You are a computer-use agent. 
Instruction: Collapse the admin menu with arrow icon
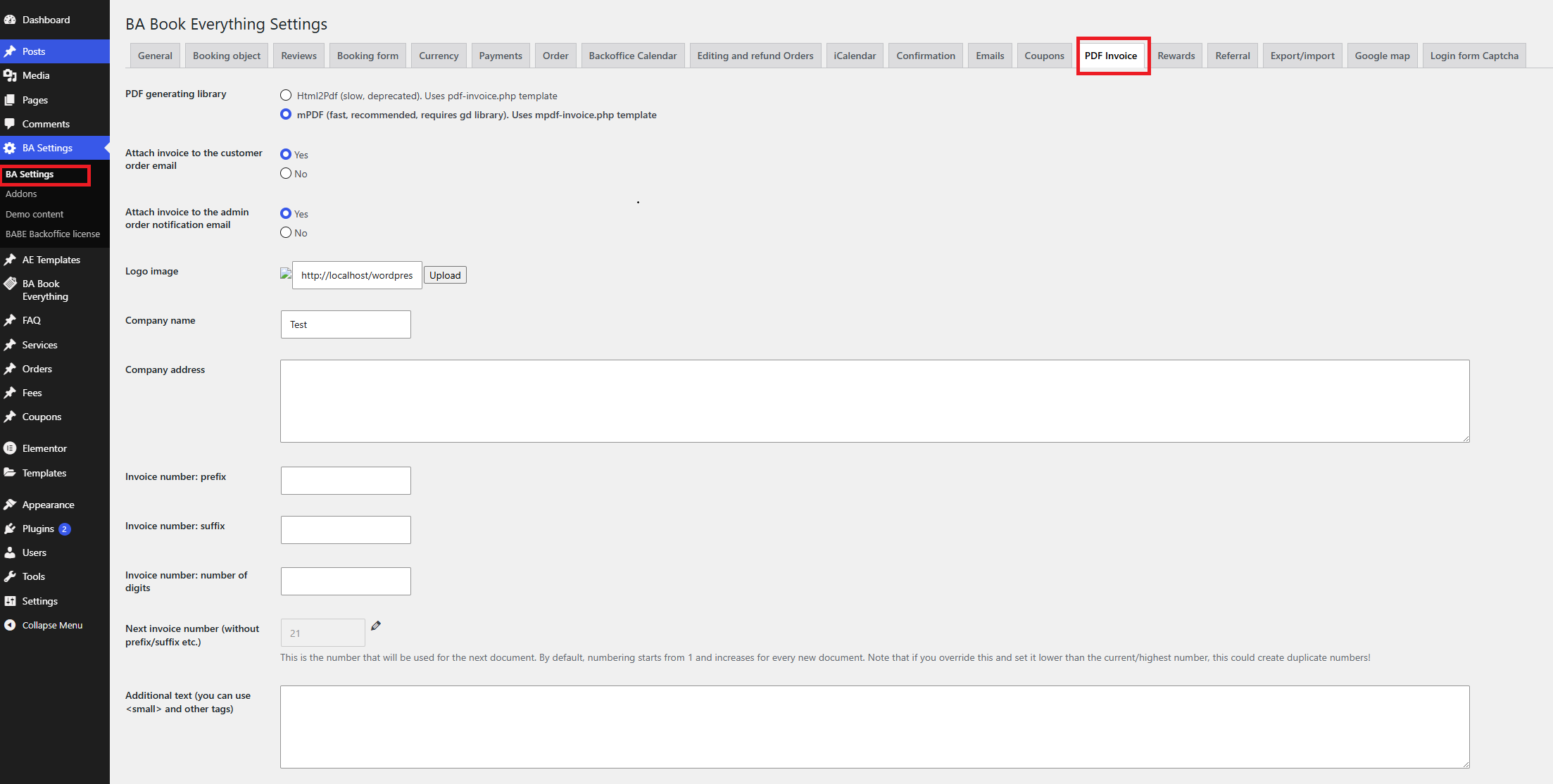point(10,625)
